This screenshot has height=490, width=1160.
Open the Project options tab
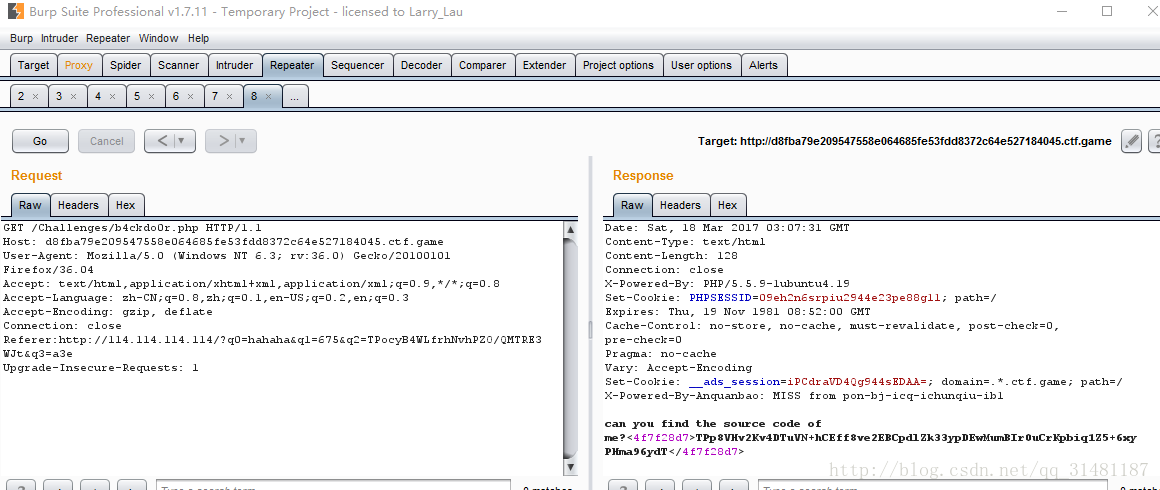[618, 65]
